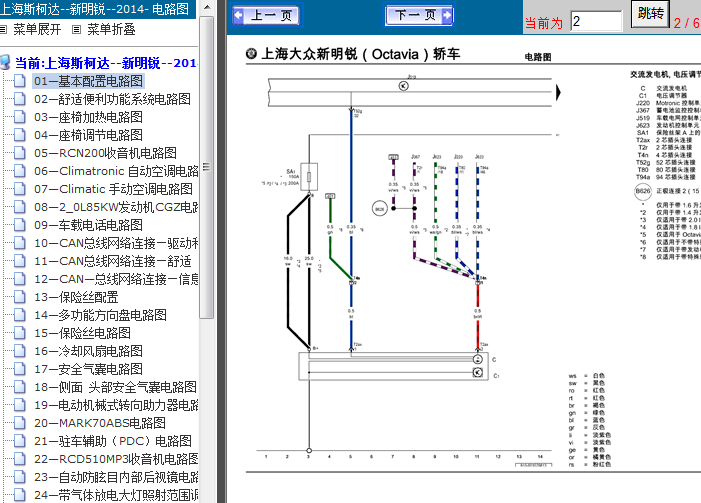This screenshot has width=701, height=503.
Task: Open 15—保险丝电路图
Action: [82, 333]
